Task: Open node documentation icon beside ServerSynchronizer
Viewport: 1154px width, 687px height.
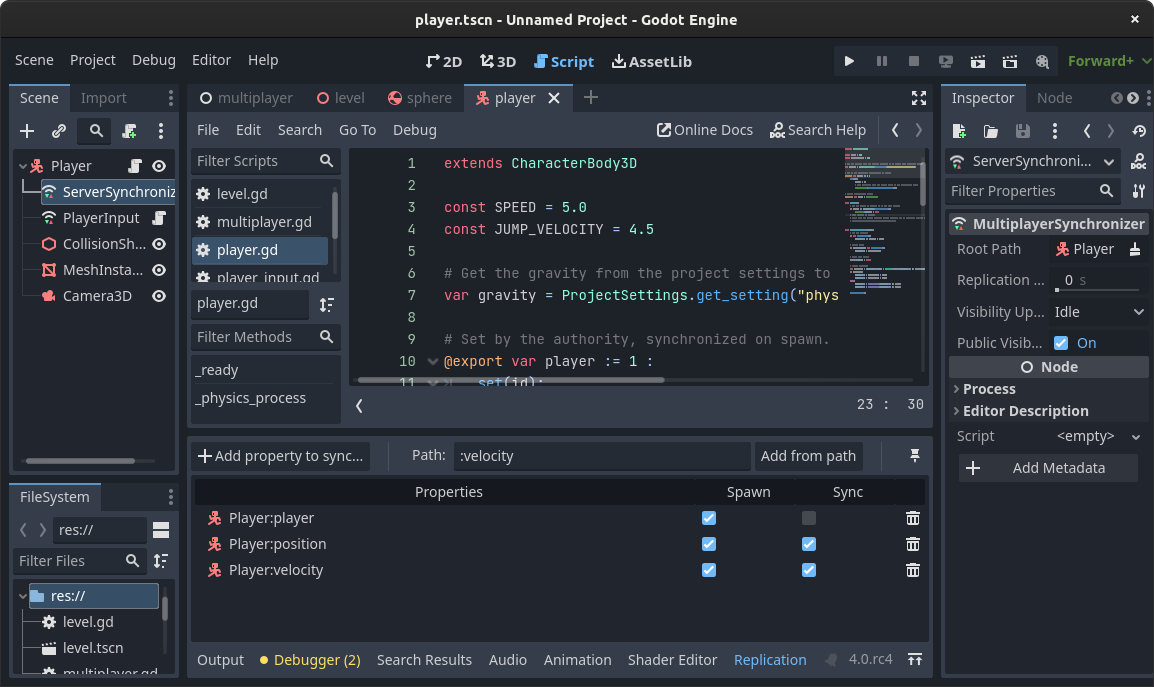Action: (x=1139, y=161)
